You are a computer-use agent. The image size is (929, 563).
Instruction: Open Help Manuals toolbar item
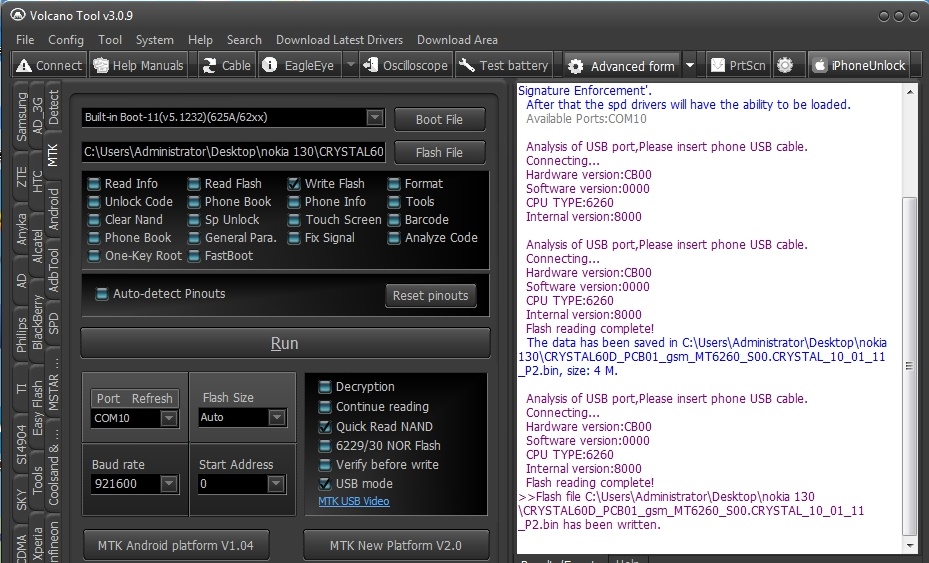pyautogui.click(x=139, y=65)
